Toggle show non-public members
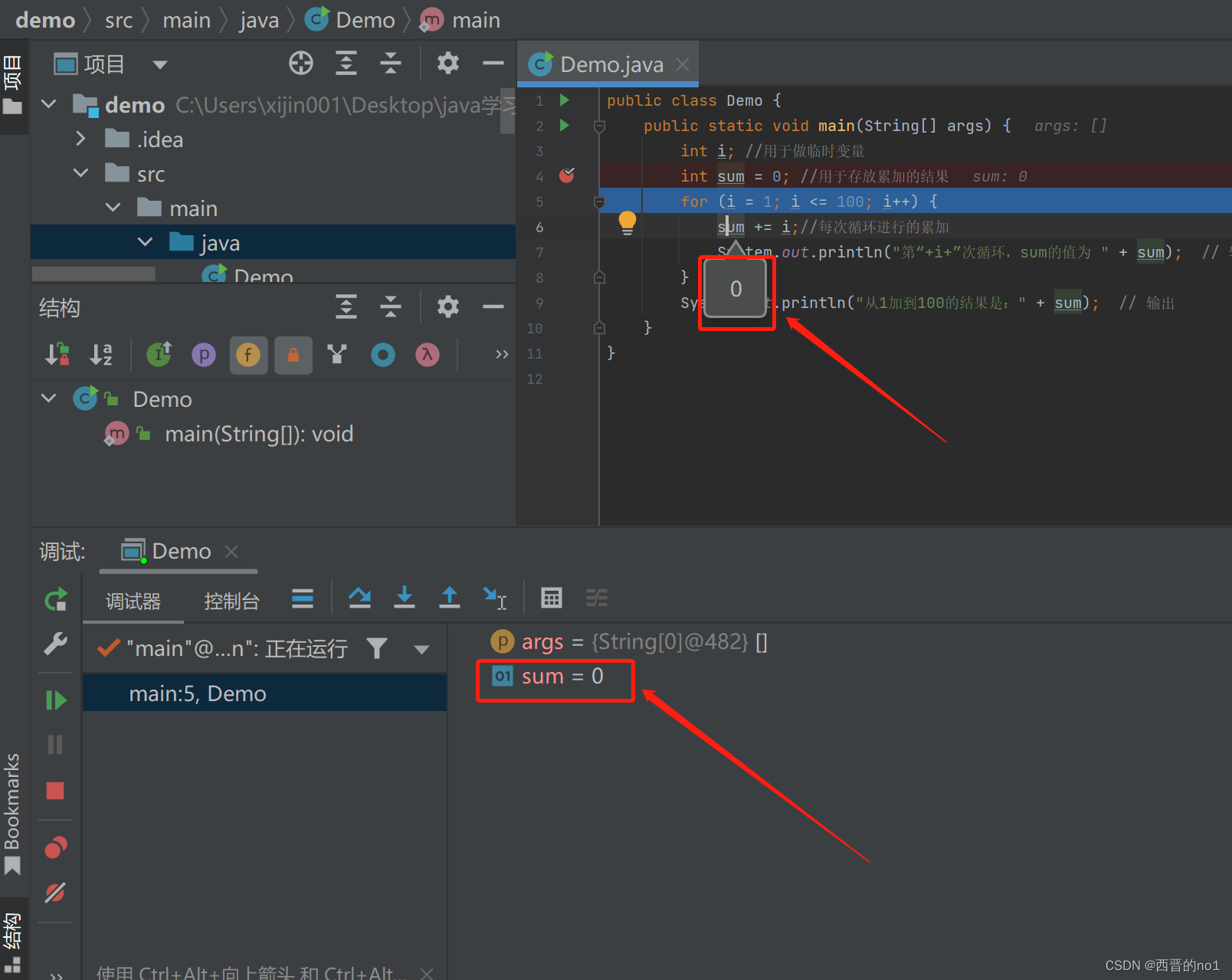The image size is (1232, 980). coord(293,355)
